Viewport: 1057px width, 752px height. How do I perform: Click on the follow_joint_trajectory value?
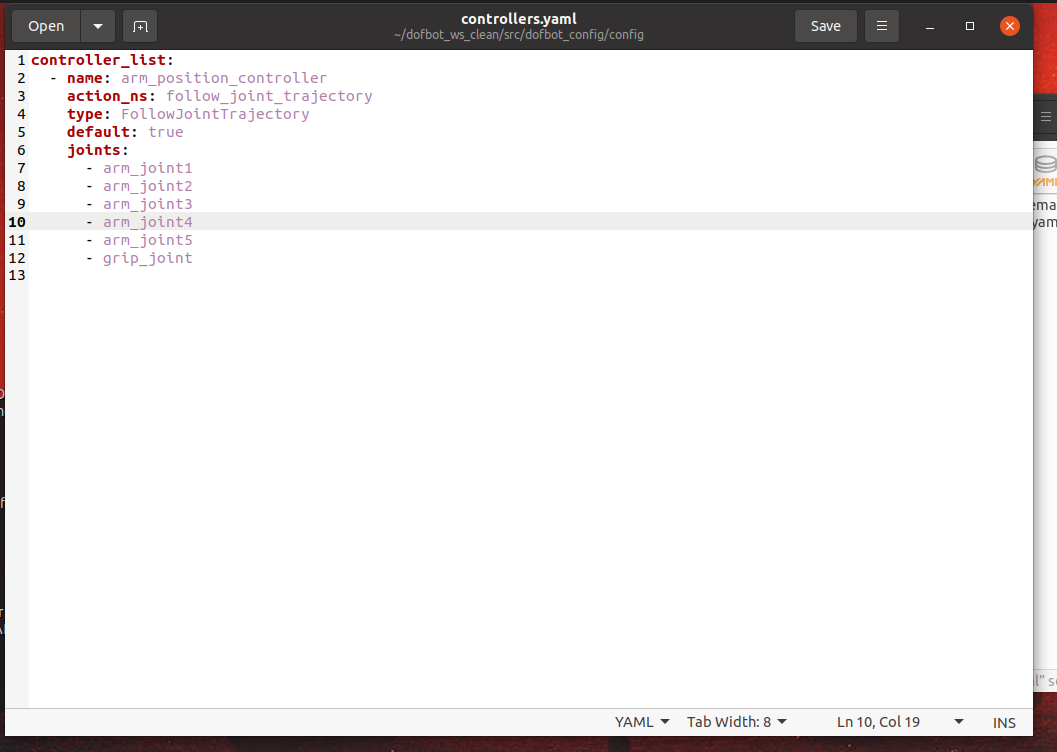pyautogui.click(x=269, y=96)
